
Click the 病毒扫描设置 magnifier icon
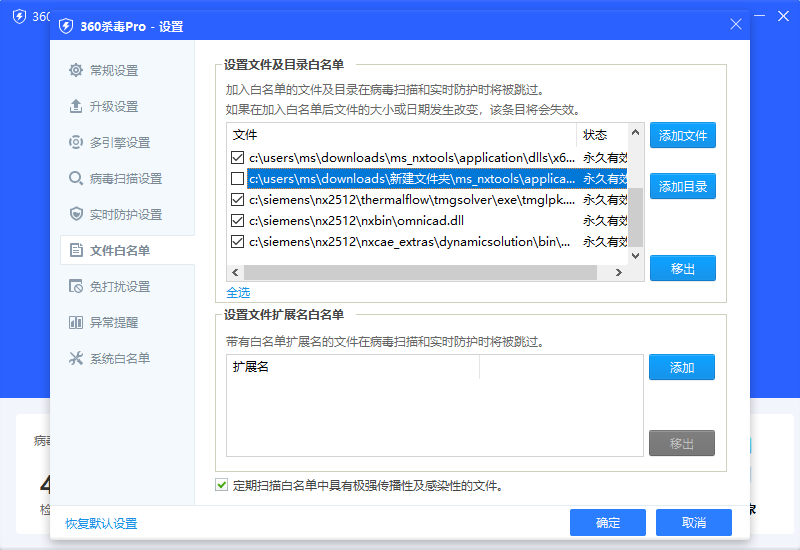tap(76, 178)
